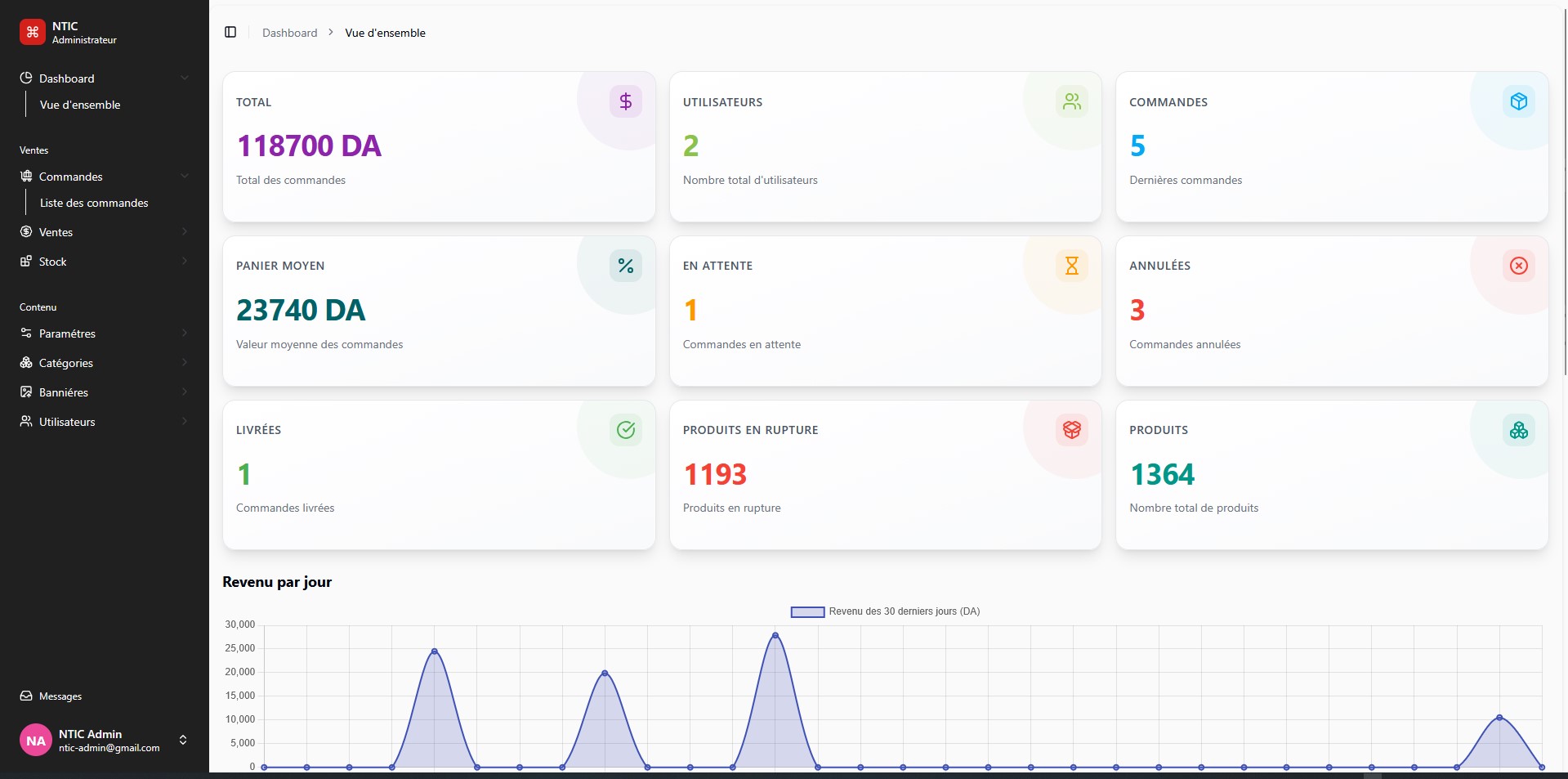Screen dimensions: 1568x779
Task: Click the highest revenue peak point on chart
Action: click(x=775, y=635)
